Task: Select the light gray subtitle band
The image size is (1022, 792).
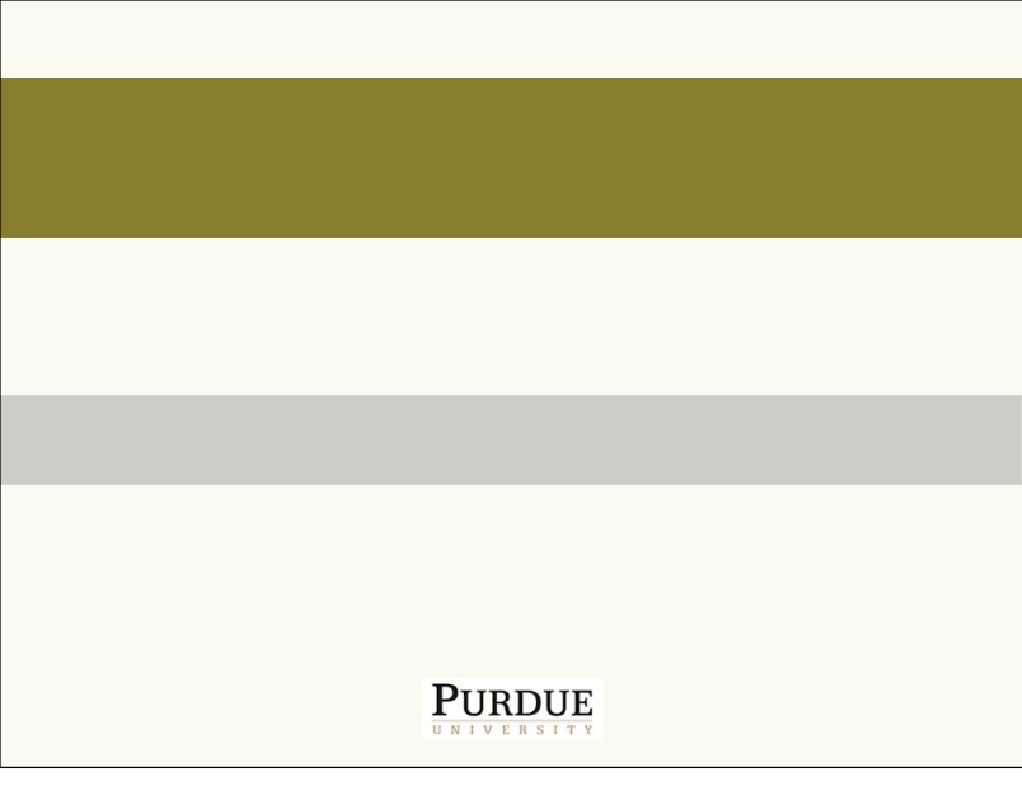Action: pos(511,440)
